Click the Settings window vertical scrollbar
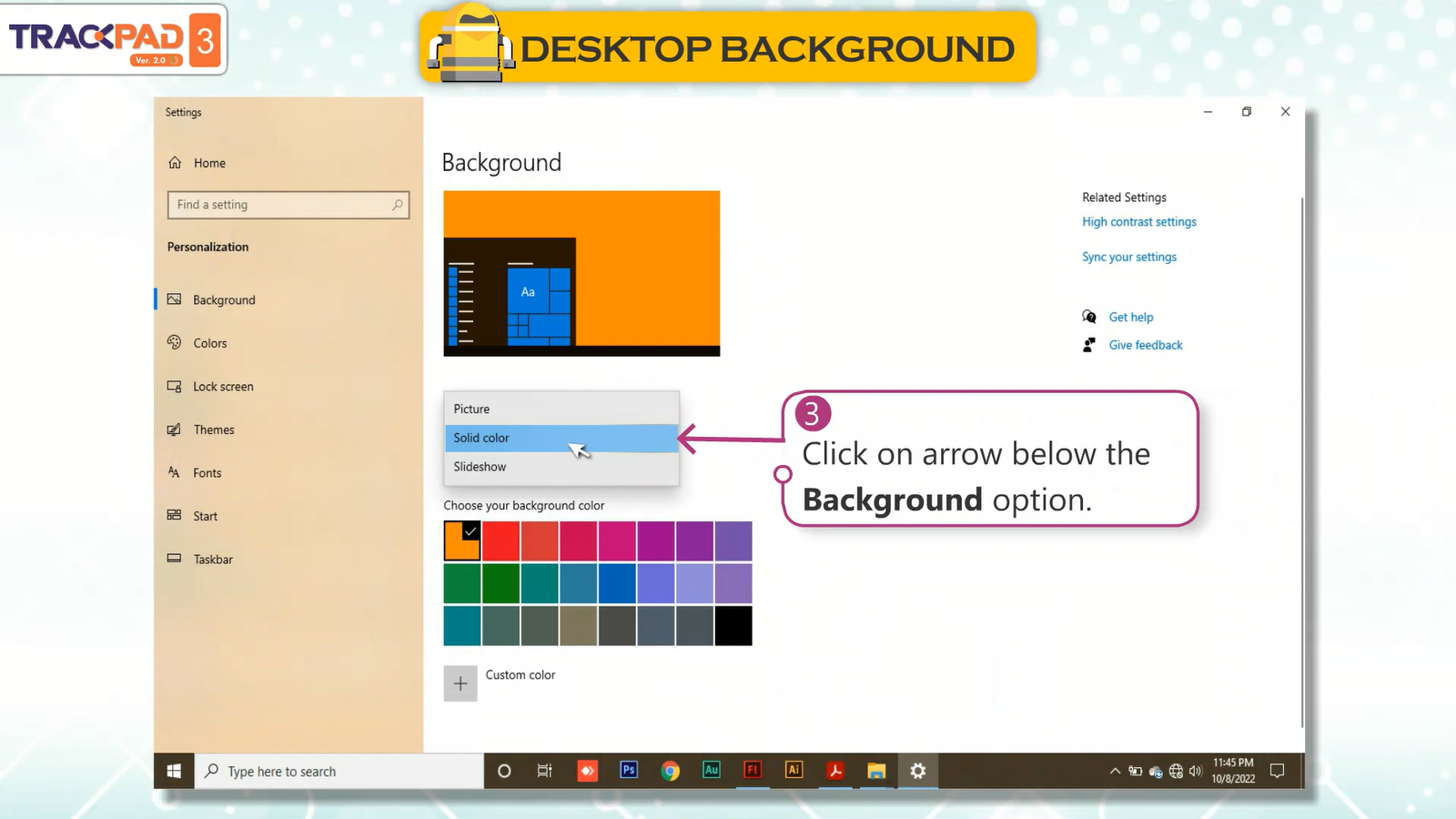 tap(1302, 462)
